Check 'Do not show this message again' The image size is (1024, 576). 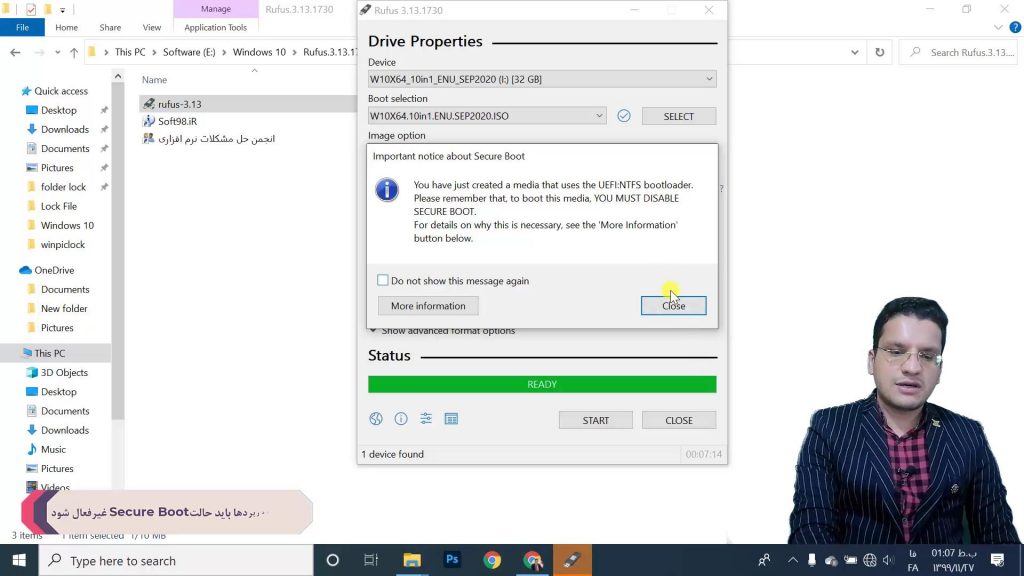[x=383, y=280]
